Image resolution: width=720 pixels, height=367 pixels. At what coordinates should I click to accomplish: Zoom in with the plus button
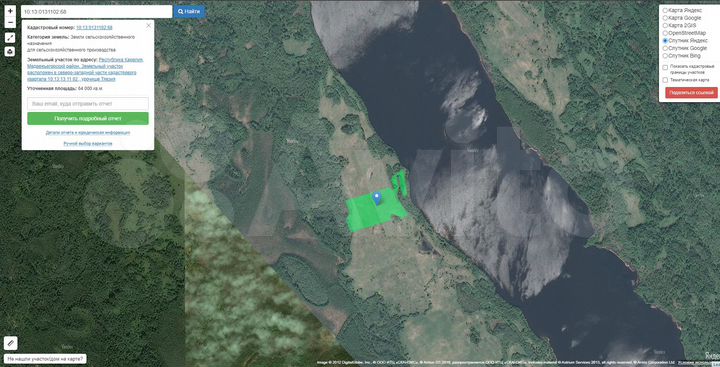tap(10, 11)
